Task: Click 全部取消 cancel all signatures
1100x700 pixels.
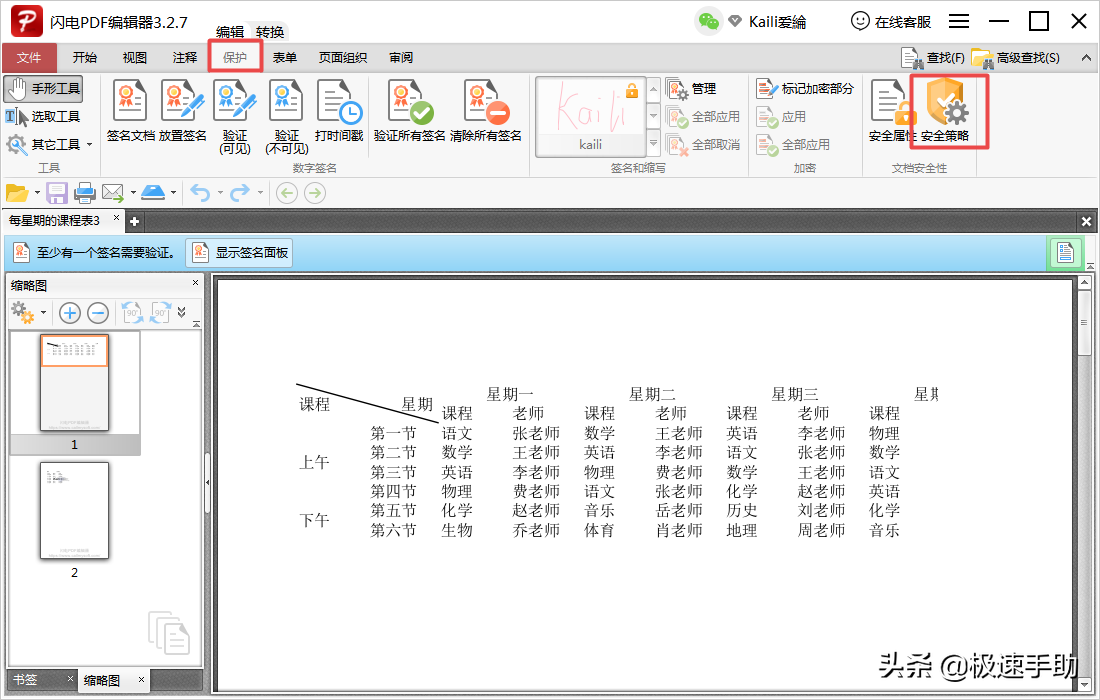Action: point(703,145)
